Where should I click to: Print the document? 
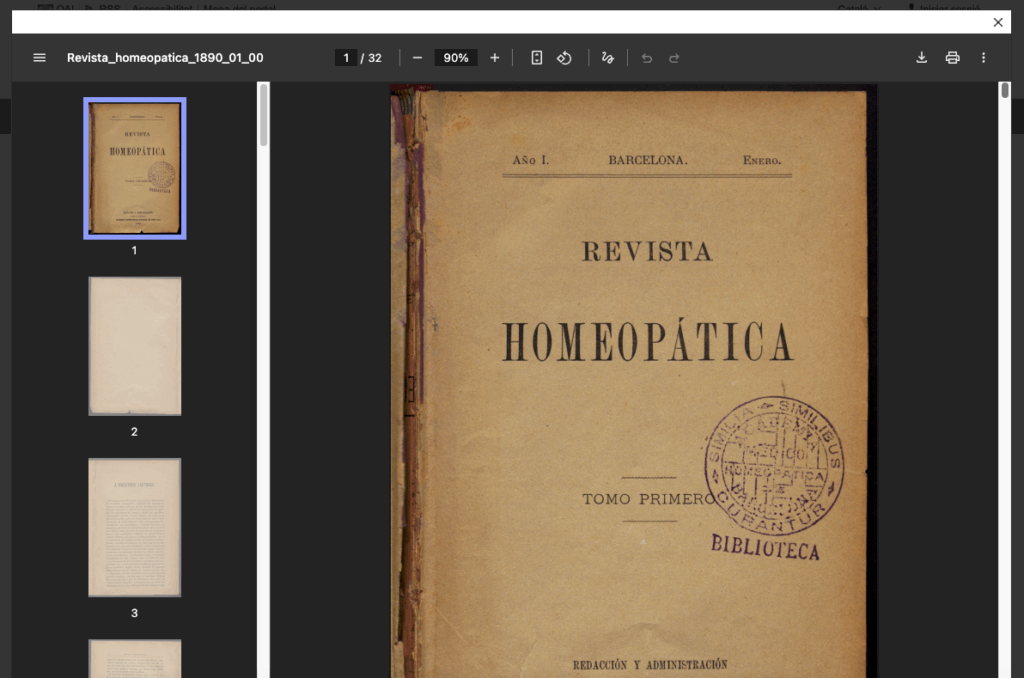[952, 58]
